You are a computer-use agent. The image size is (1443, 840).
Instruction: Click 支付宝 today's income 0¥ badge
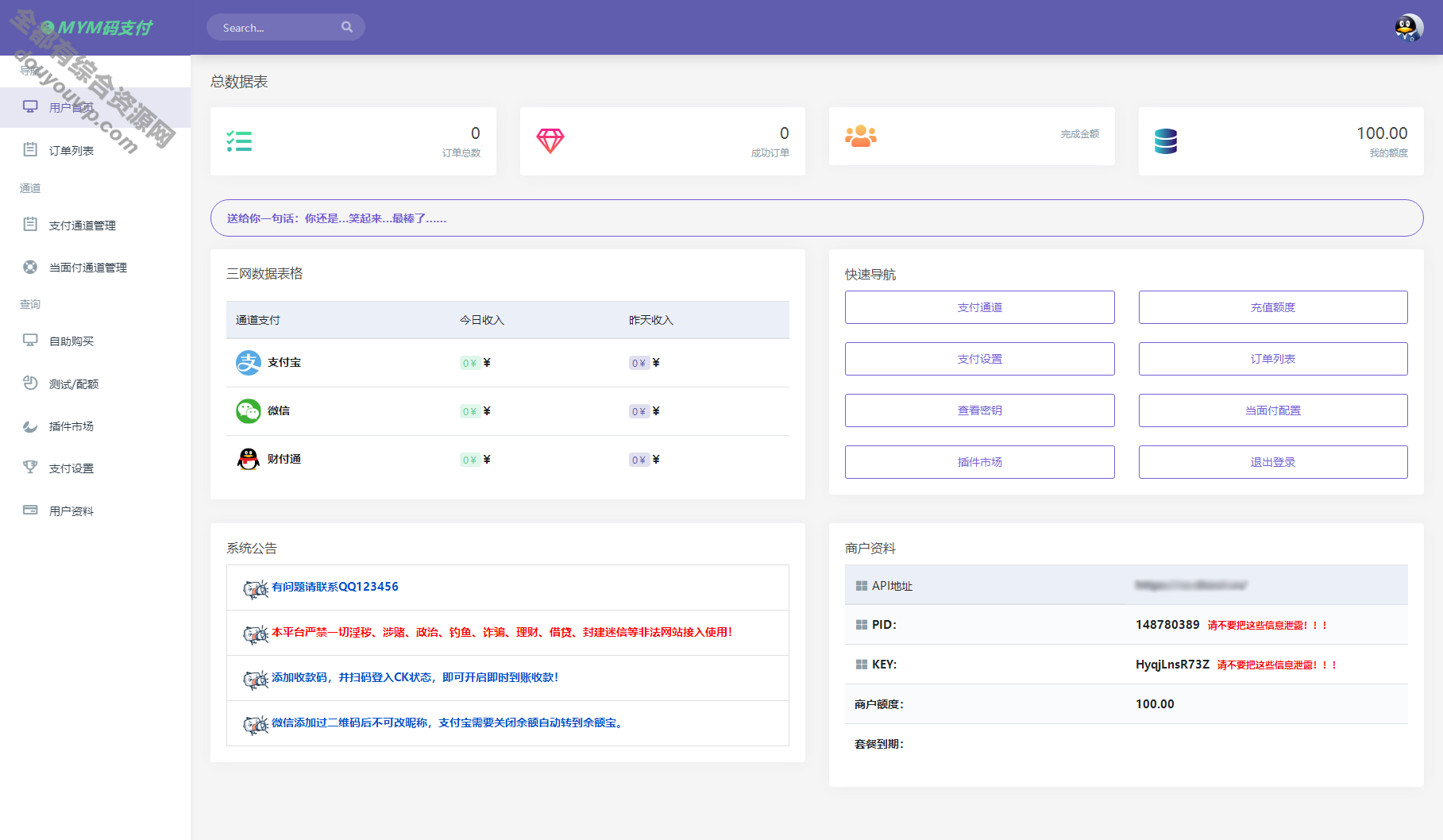(x=470, y=363)
